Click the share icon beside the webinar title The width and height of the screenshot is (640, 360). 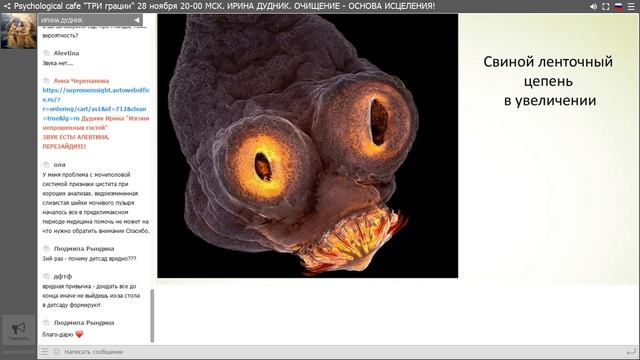point(7,6)
